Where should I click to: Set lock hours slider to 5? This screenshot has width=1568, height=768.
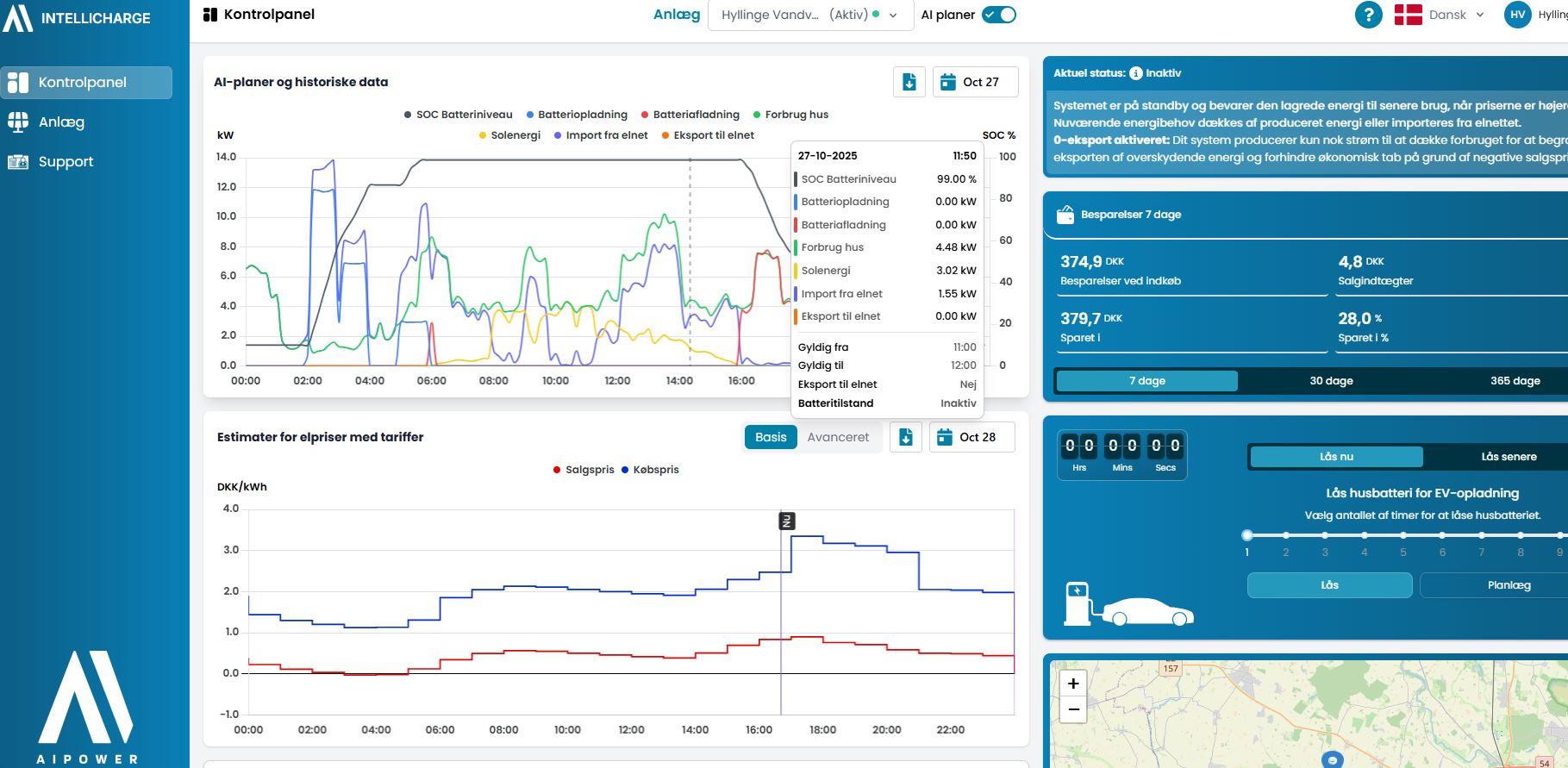click(x=1402, y=535)
